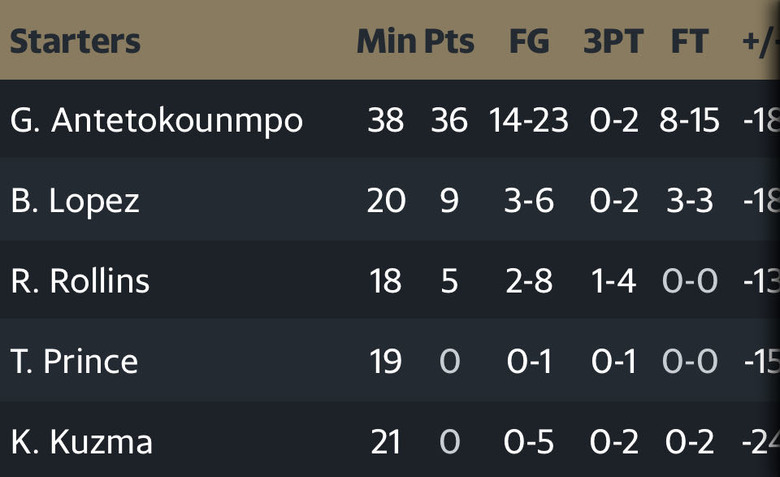Click the +/- column header
780x477 pixels.
click(x=761, y=42)
